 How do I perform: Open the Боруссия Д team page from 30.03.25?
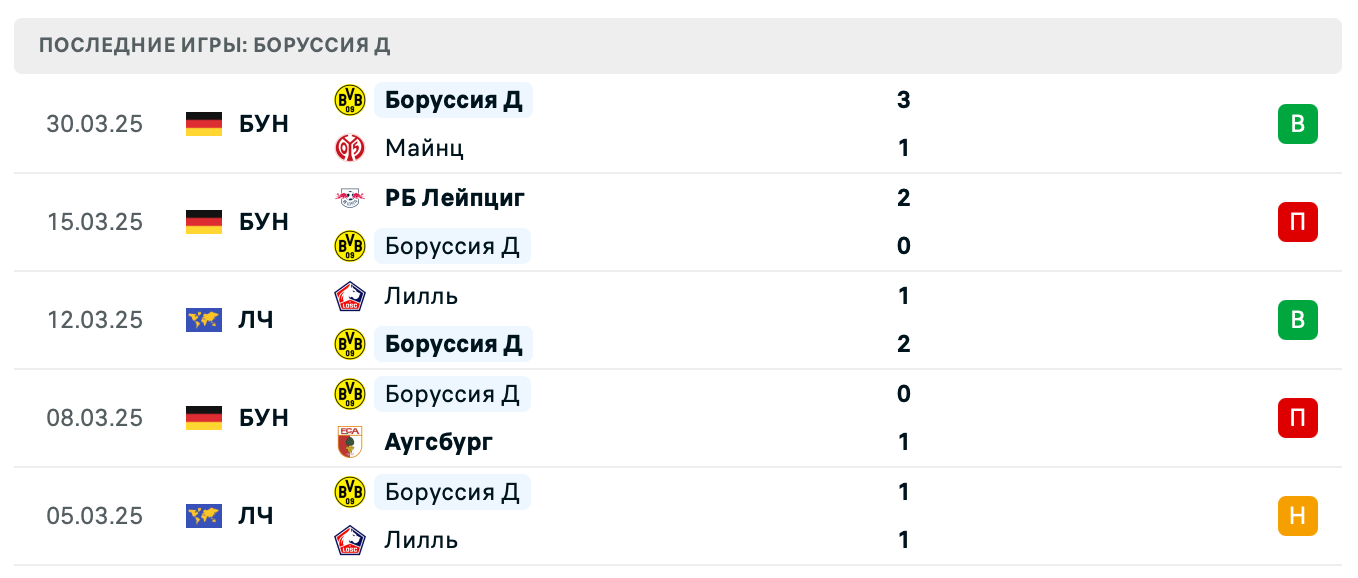[453, 100]
